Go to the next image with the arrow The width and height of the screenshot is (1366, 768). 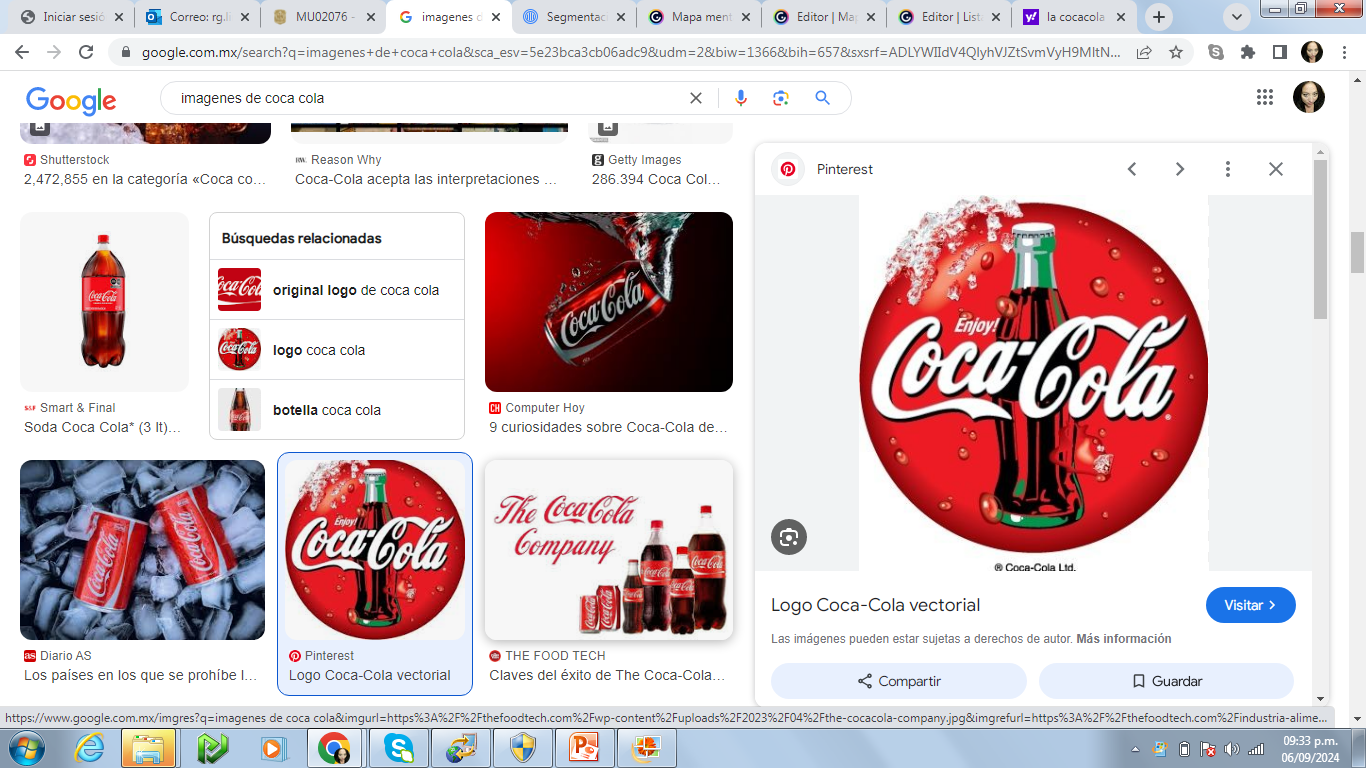click(x=1180, y=169)
